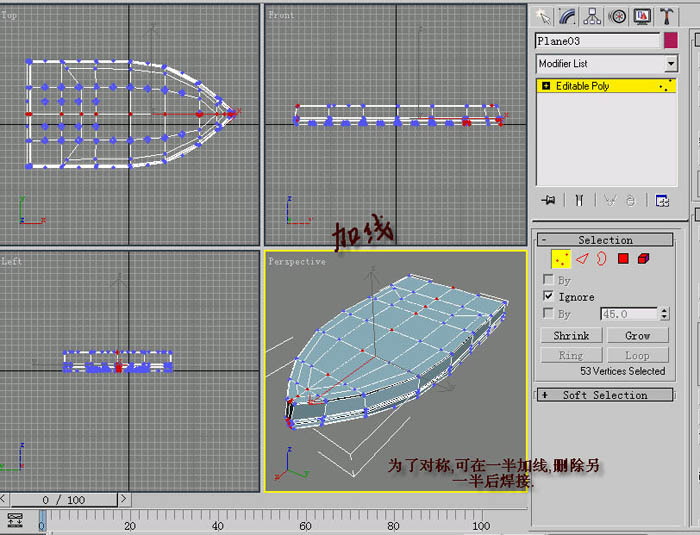This screenshot has height=535, width=700.
Task: Click Remove Modifier trash icon
Action: (x=630, y=201)
